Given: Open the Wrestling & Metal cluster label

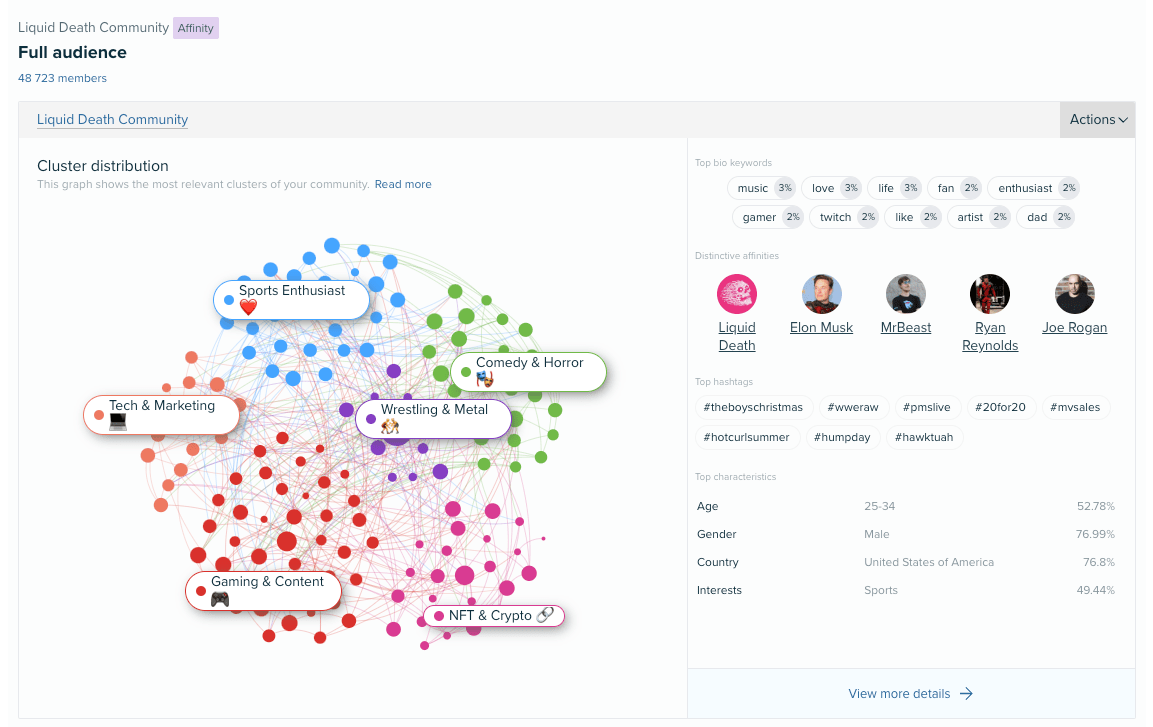Looking at the screenshot, I should point(433,418).
